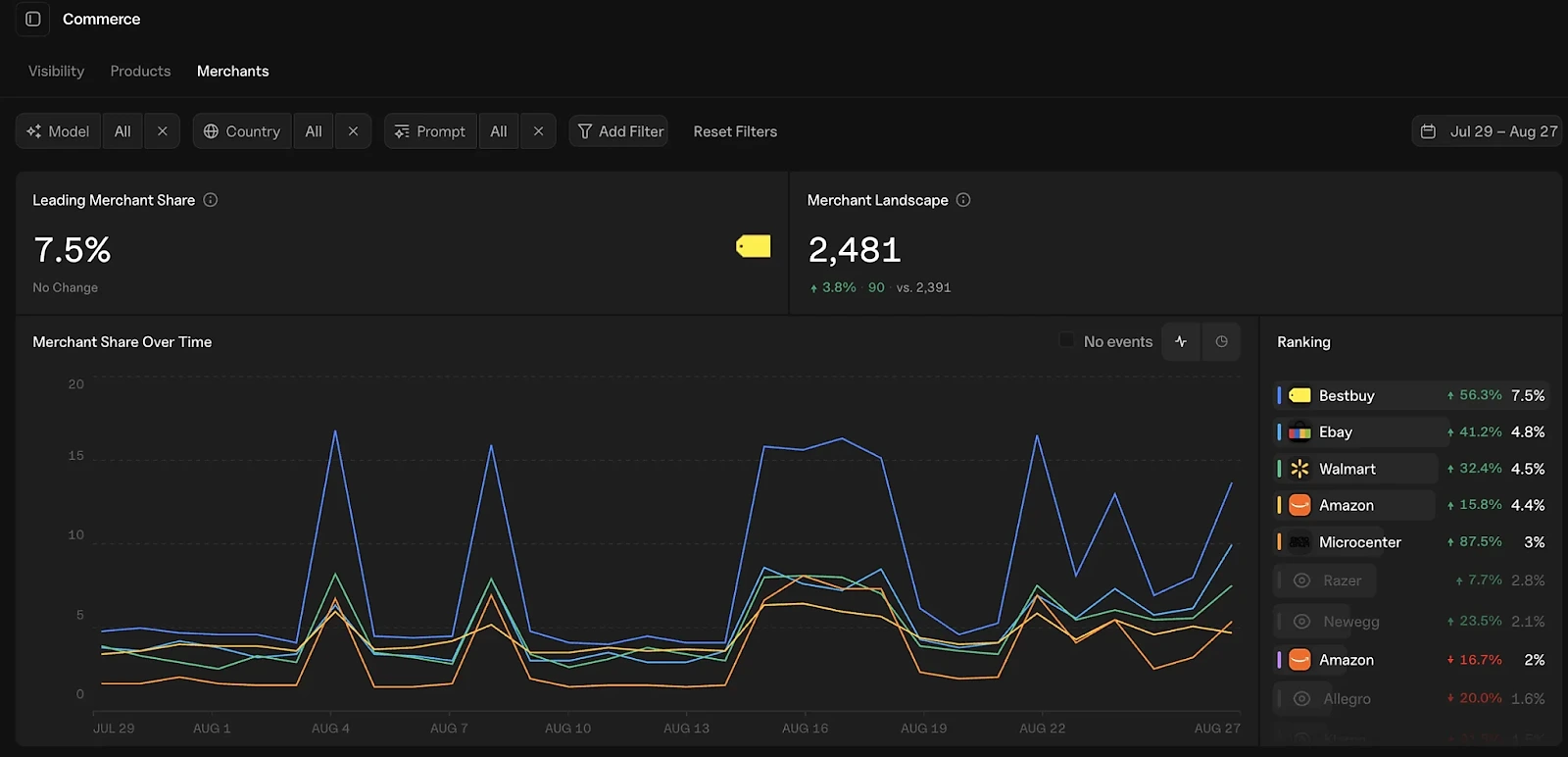Viewport: 1568px width, 757px height.
Task: Enable the No events checkbox
Action: coord(1066,340)
